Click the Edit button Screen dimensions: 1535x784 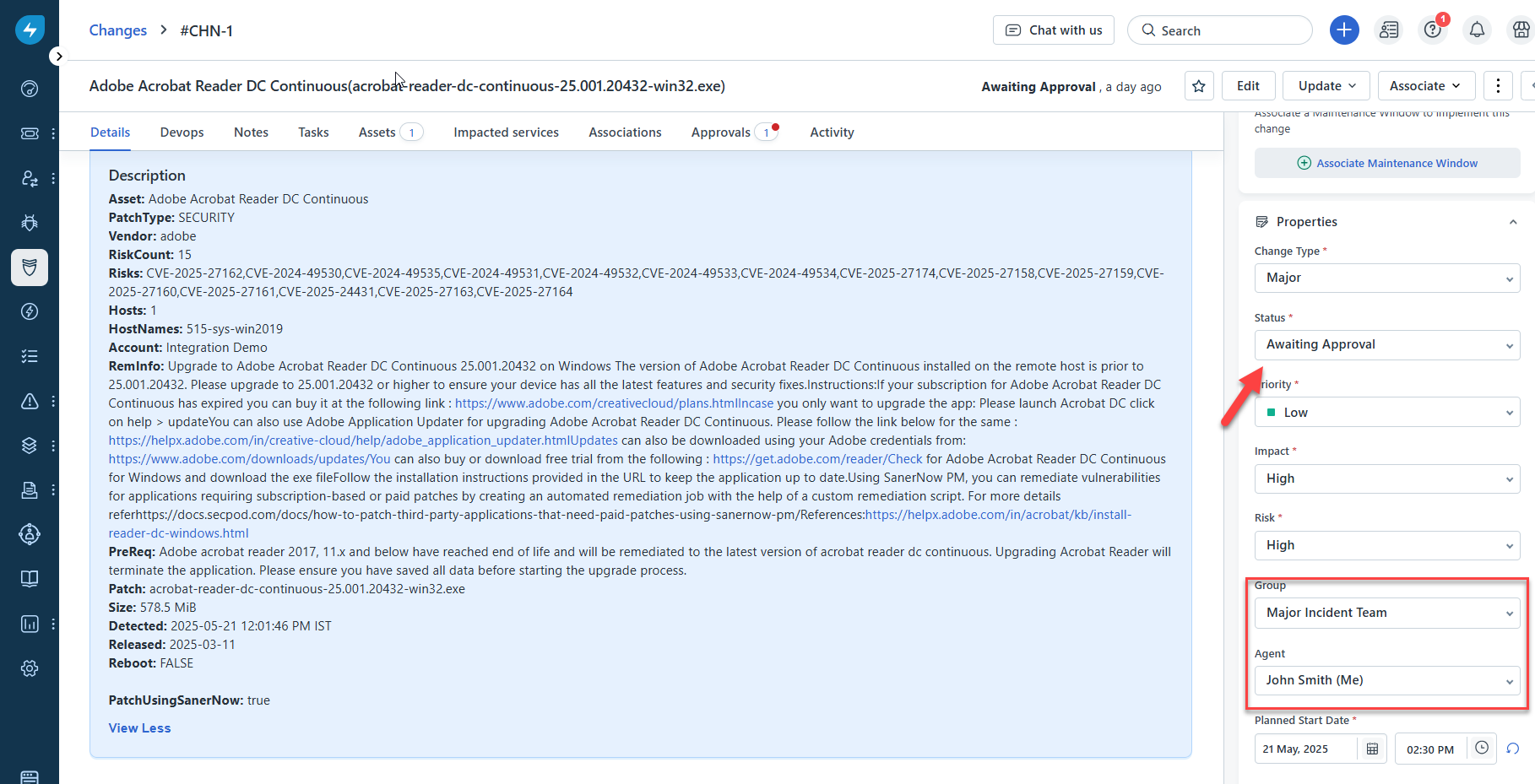(1248, 86)
